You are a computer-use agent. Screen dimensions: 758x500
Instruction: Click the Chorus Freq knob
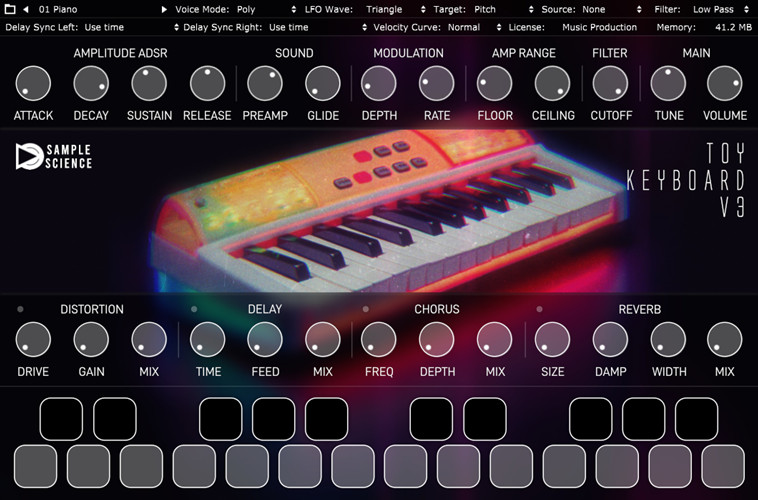click(x=379, y=340)
